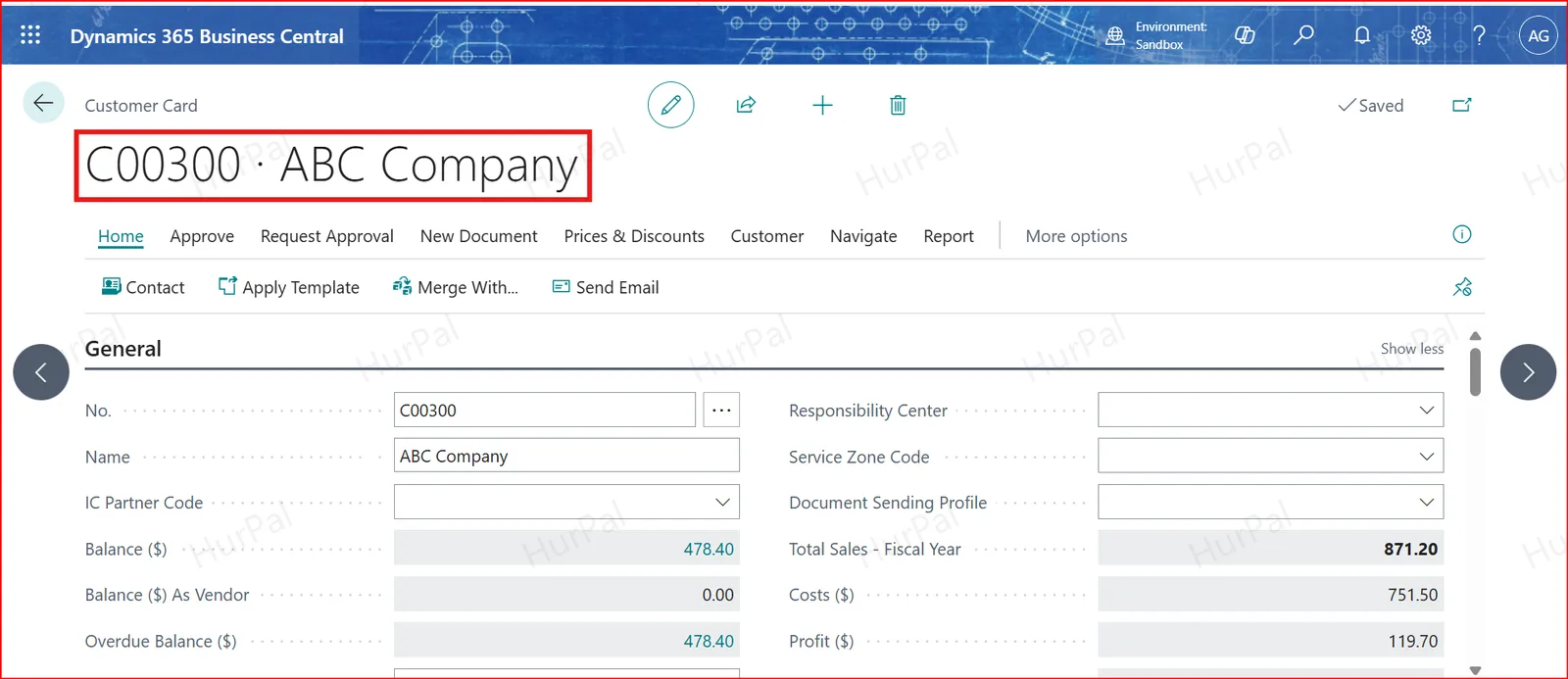Screen dimensions: 1568x679
Task: Expand the Responsibility Center dropdown
Action: click(x=1427, y=411)
